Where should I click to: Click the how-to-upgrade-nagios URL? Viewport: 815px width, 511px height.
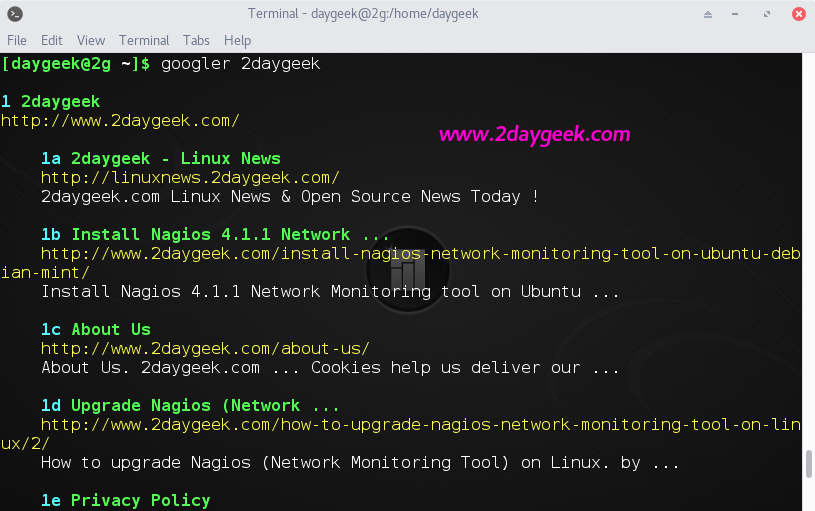pyautogui.click(x=400, y=434)
